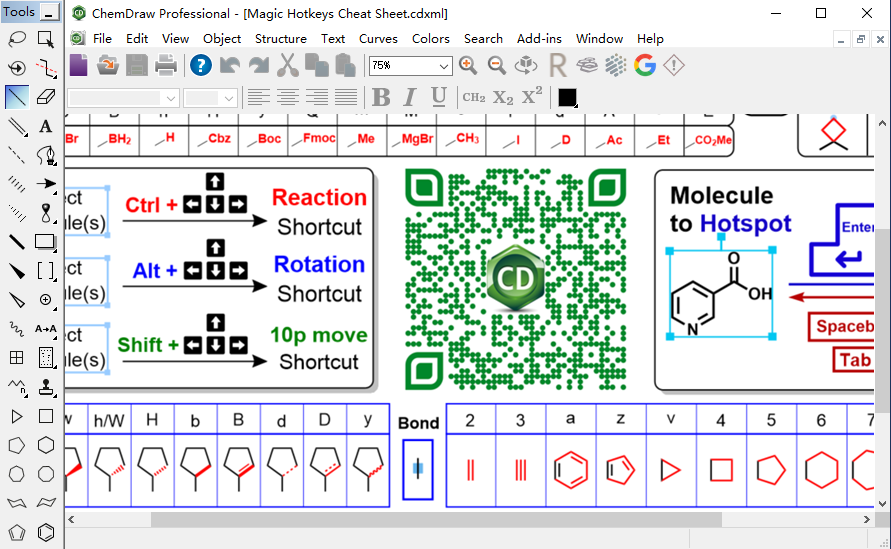
Task: Select the Bold Wedge bond tool
Action: [x=16, y=271]
